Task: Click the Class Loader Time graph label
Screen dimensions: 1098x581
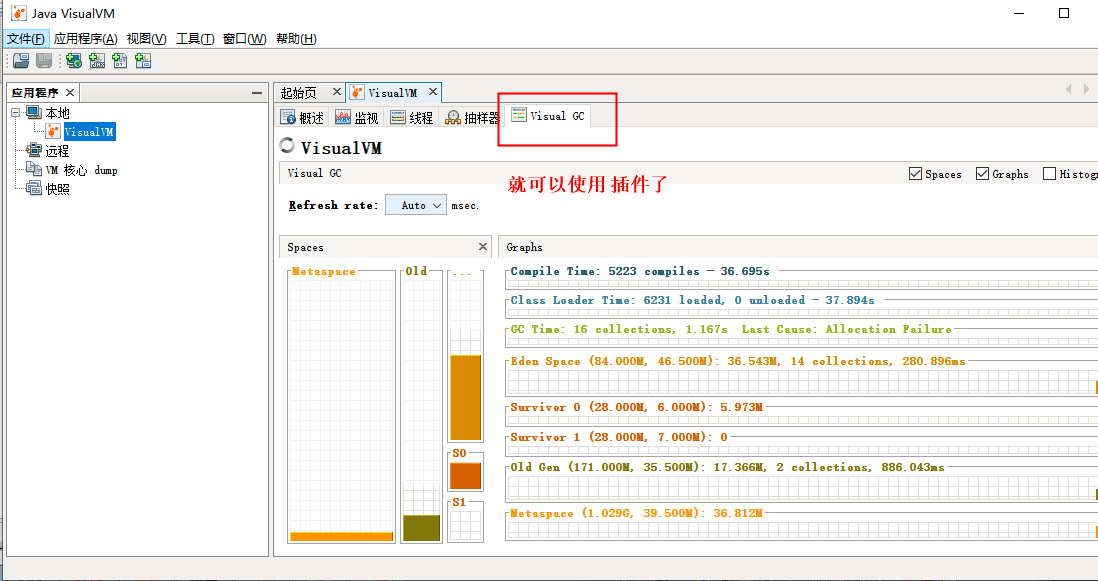Action: [x=692, y=300]
